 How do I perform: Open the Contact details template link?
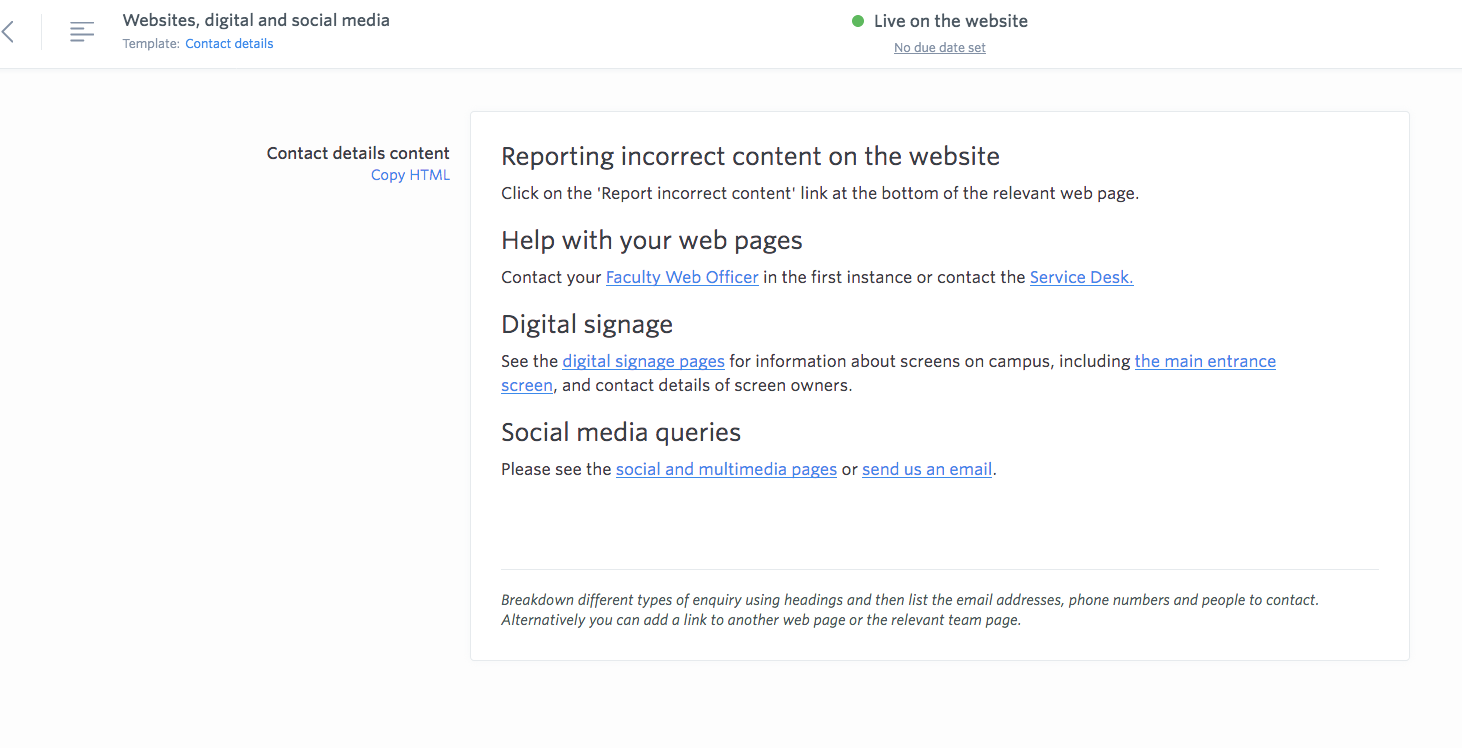pyautogui.click(x=229, y=44)
